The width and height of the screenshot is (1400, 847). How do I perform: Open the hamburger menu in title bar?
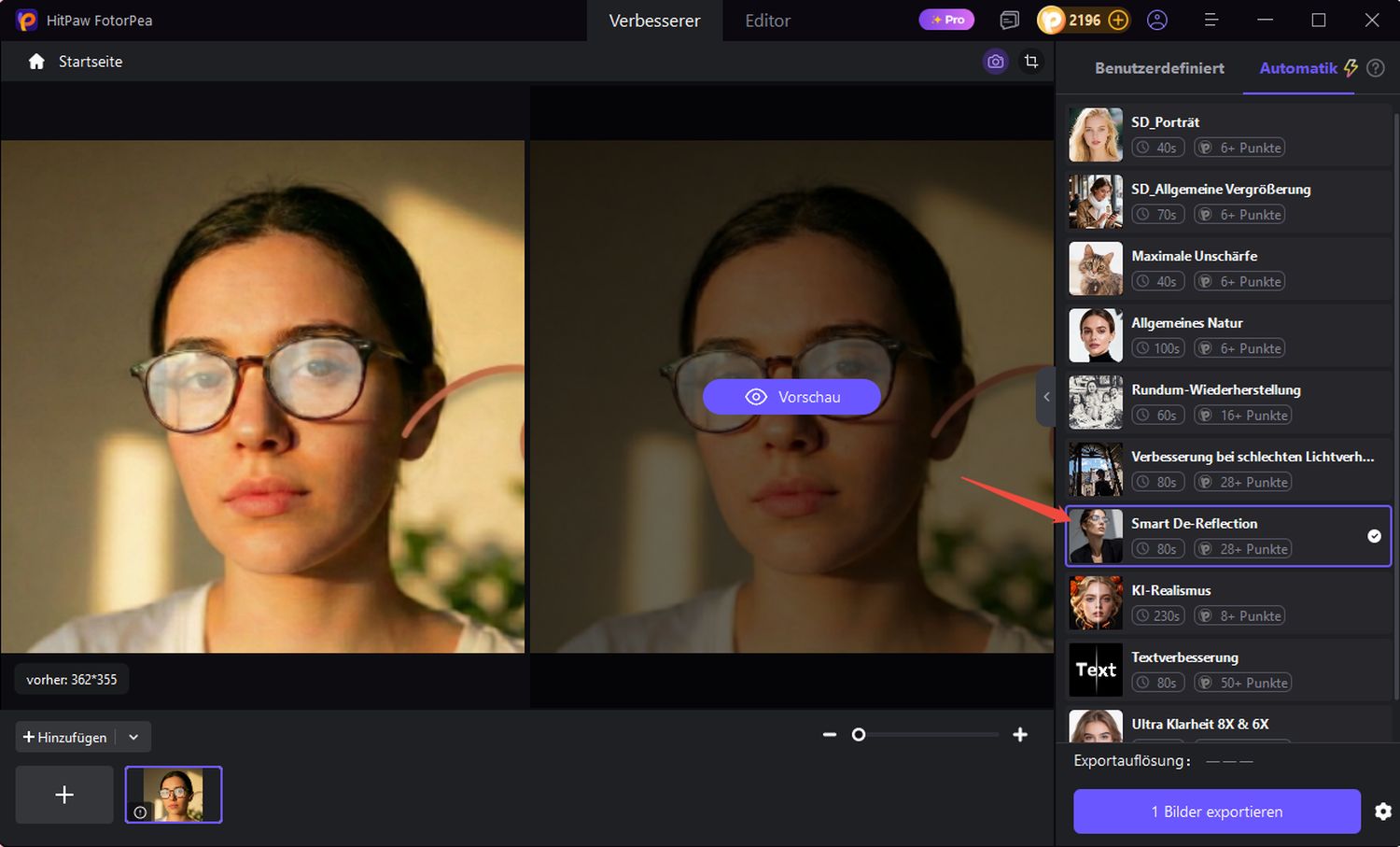click(x=1211, y=20)
